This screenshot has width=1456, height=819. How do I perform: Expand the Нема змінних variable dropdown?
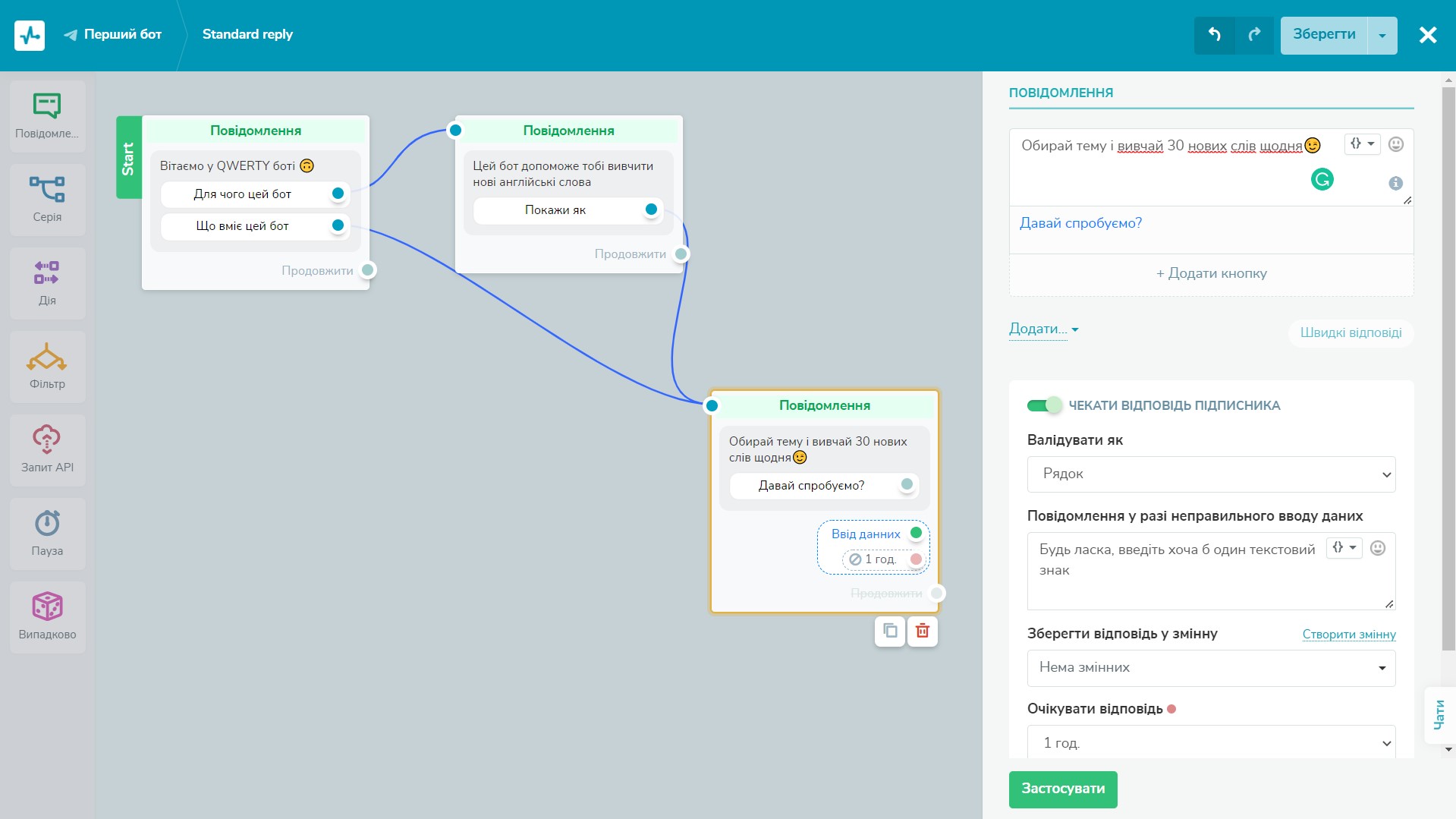[x=1210, y=668]
